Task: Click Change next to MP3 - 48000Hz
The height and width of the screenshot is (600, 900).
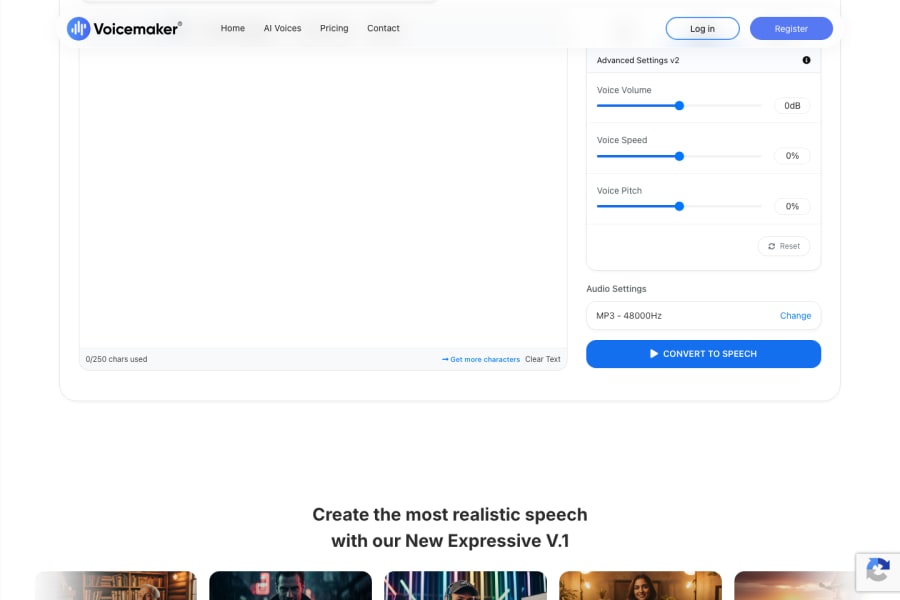Action: coord(795,315)
